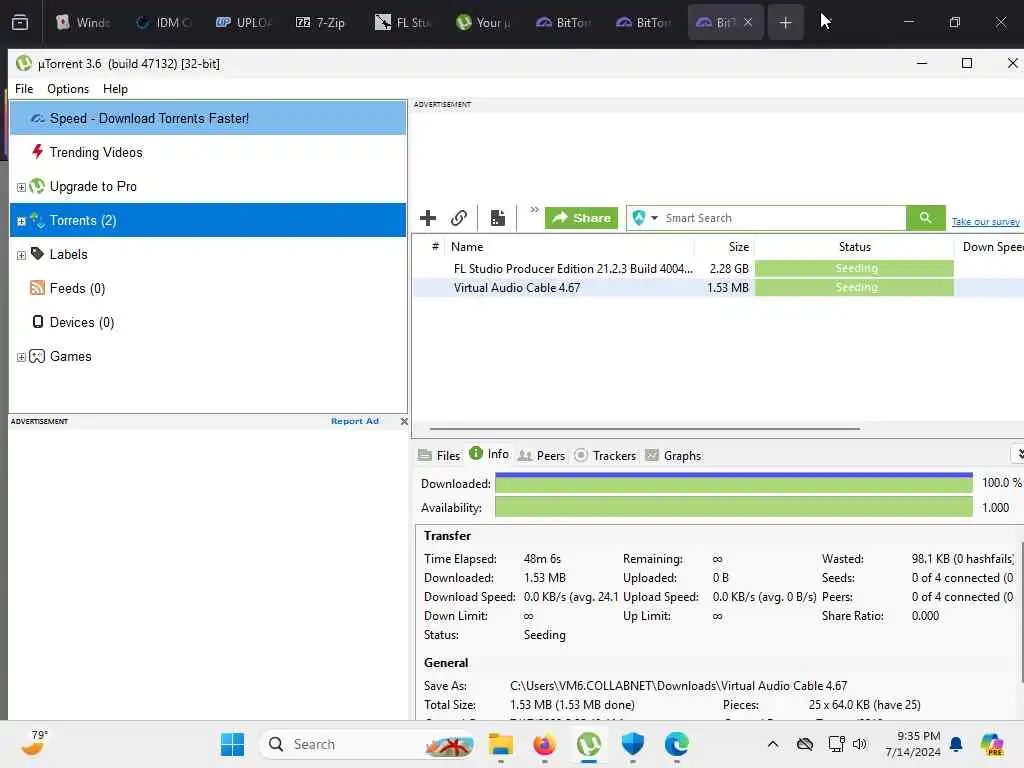Switch to the Graphs tab

pos(673,455)
